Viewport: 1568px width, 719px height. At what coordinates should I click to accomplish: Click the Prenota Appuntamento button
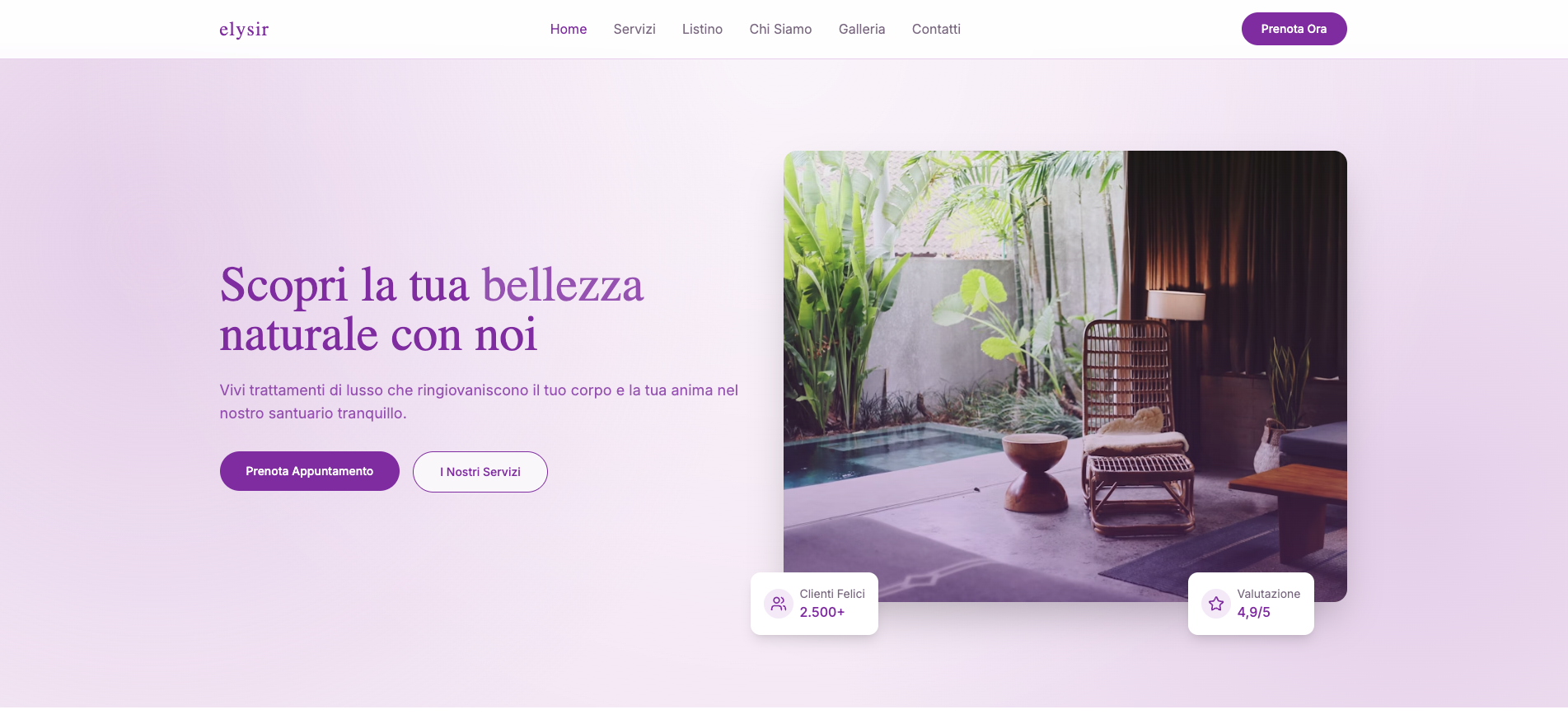[x=309, y=471]
